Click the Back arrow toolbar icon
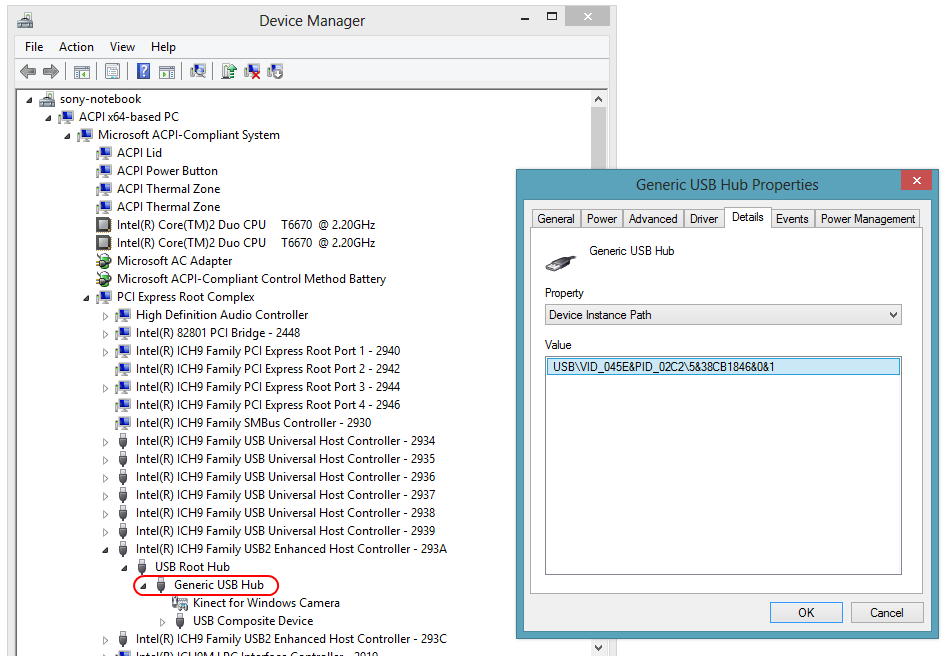This screenshot has height=656, width=949. tap(28, 71)
